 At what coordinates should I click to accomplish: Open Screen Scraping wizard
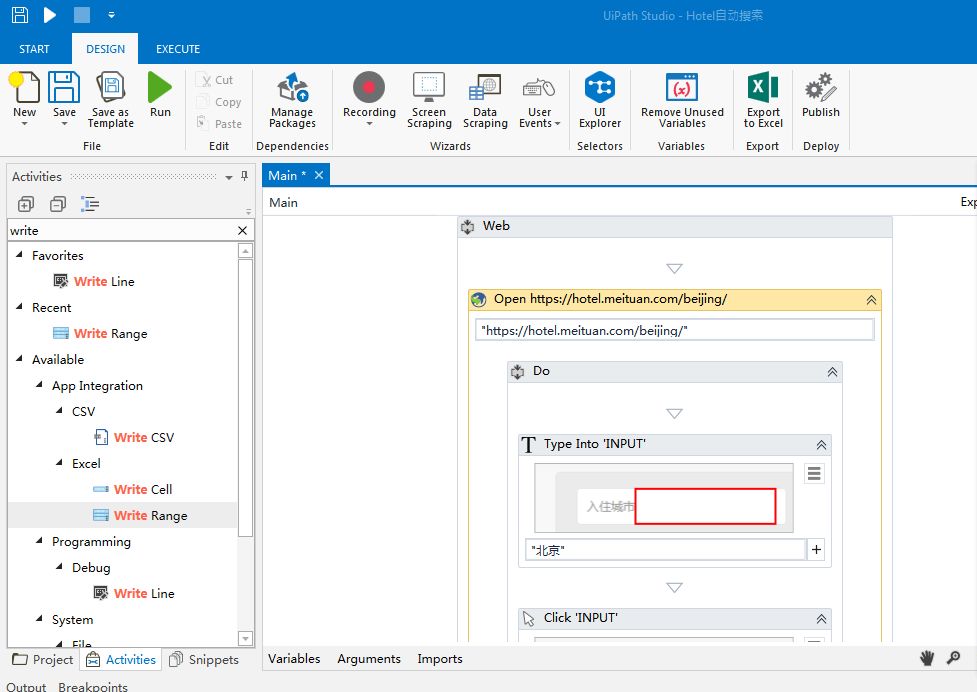point(429,100)
